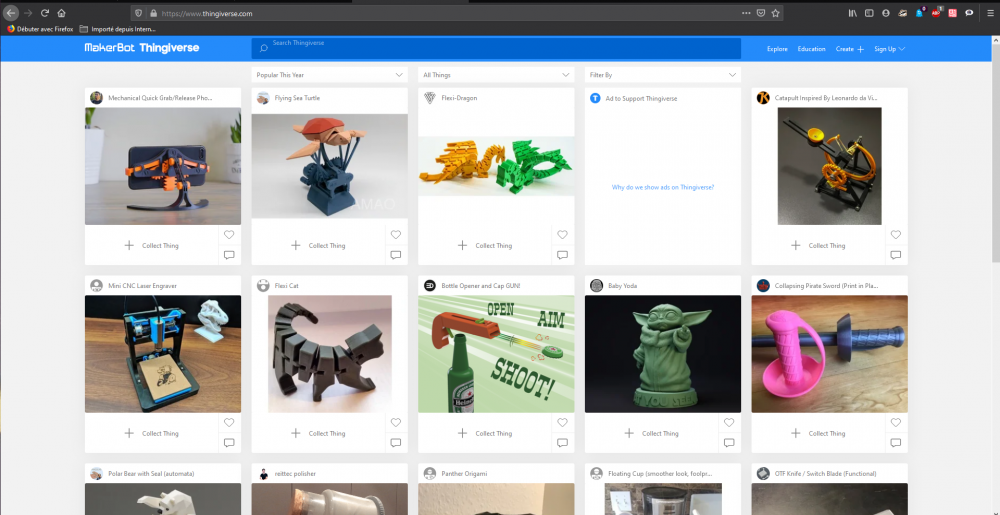Like the Mini CNC Laser Engraver
Viewport: 1000px width, 515px height.
229,423
